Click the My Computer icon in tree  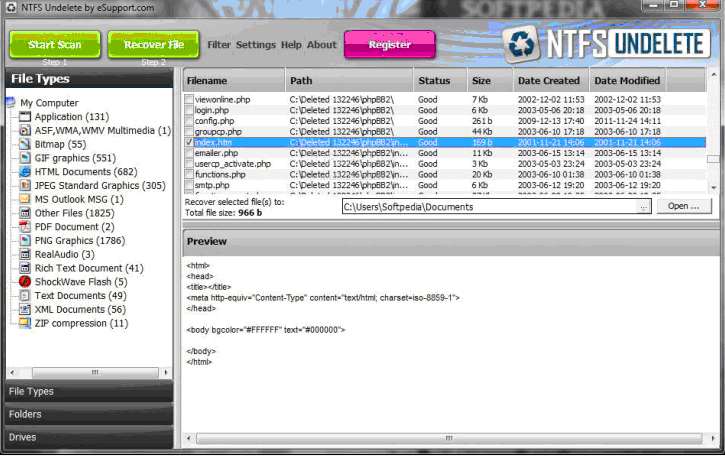pyautogui.click(x=11, y=102)
